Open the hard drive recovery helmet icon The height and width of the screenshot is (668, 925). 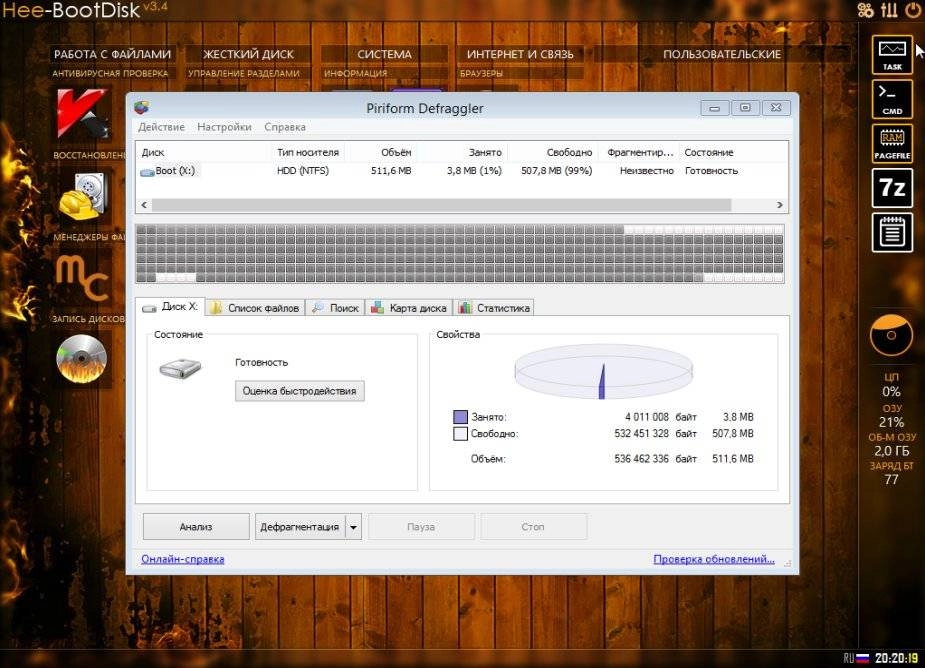tap(83, 197)
